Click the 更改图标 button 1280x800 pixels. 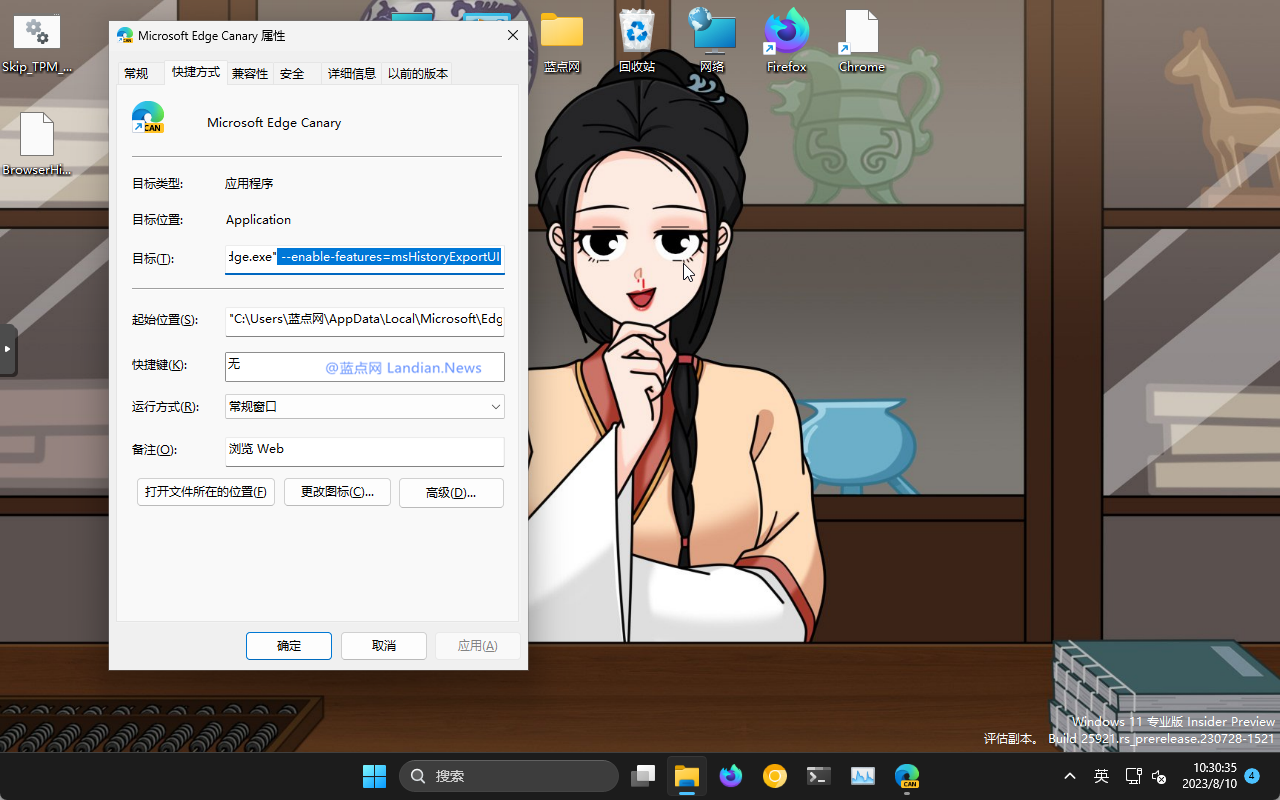[337, 492]
